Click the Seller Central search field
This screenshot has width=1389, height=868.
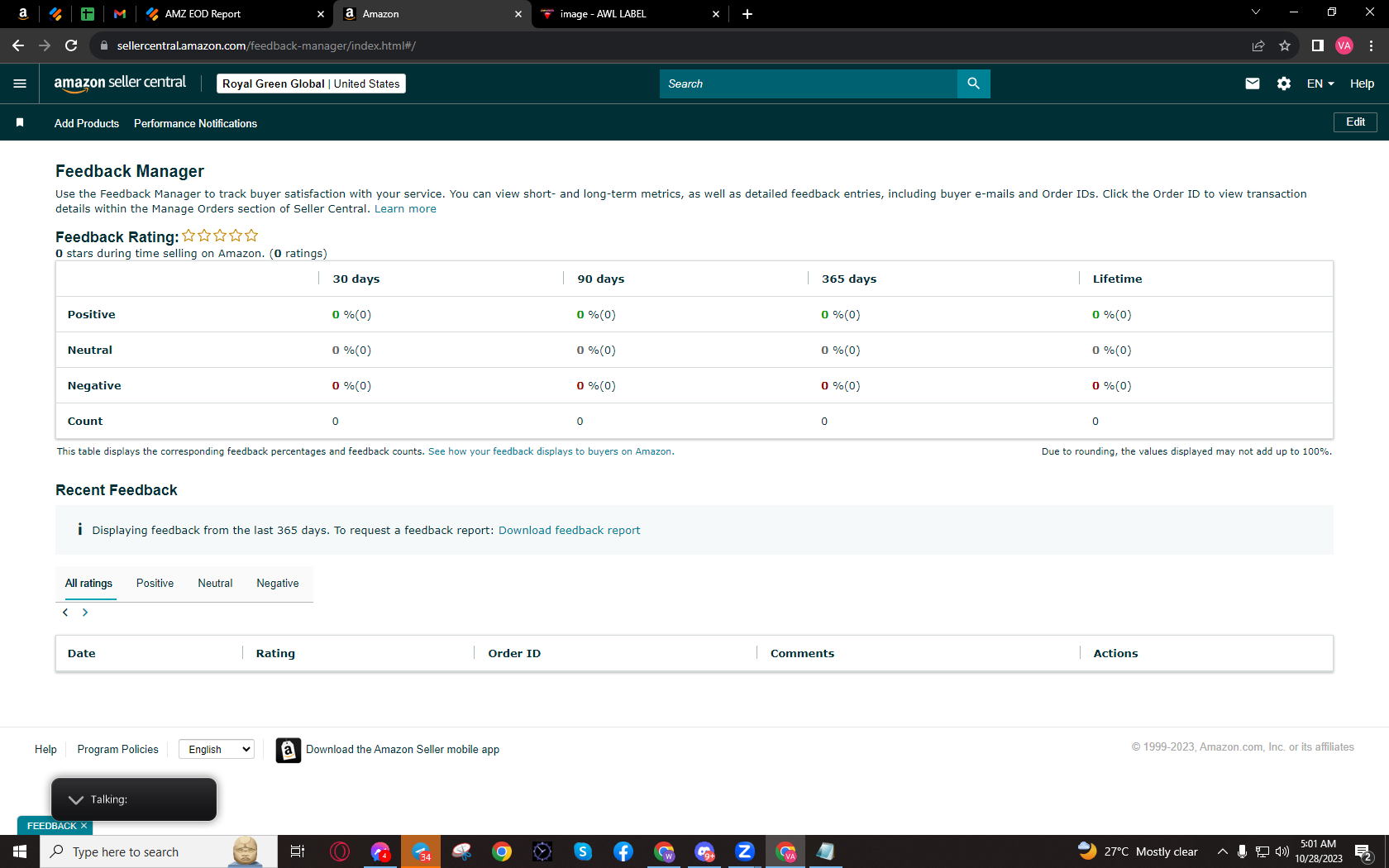(x=809, y=83)
